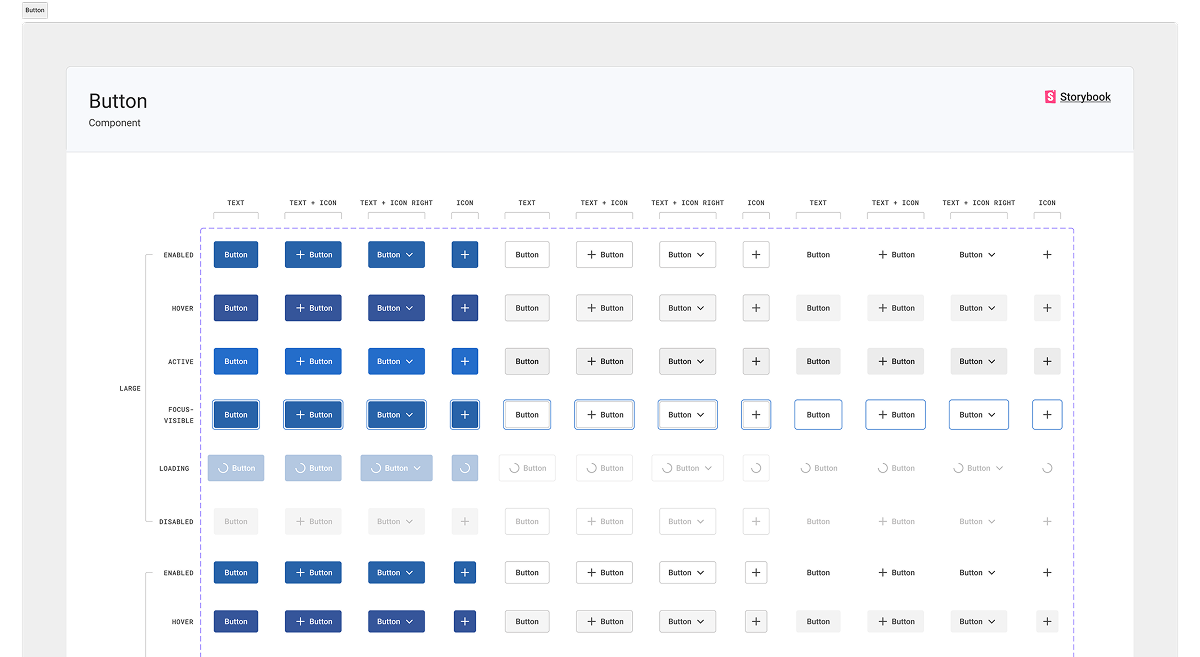
Task: Open blue filled 'Button' chevron dropdown in Large Enabled row
Action: coord(396,255)
